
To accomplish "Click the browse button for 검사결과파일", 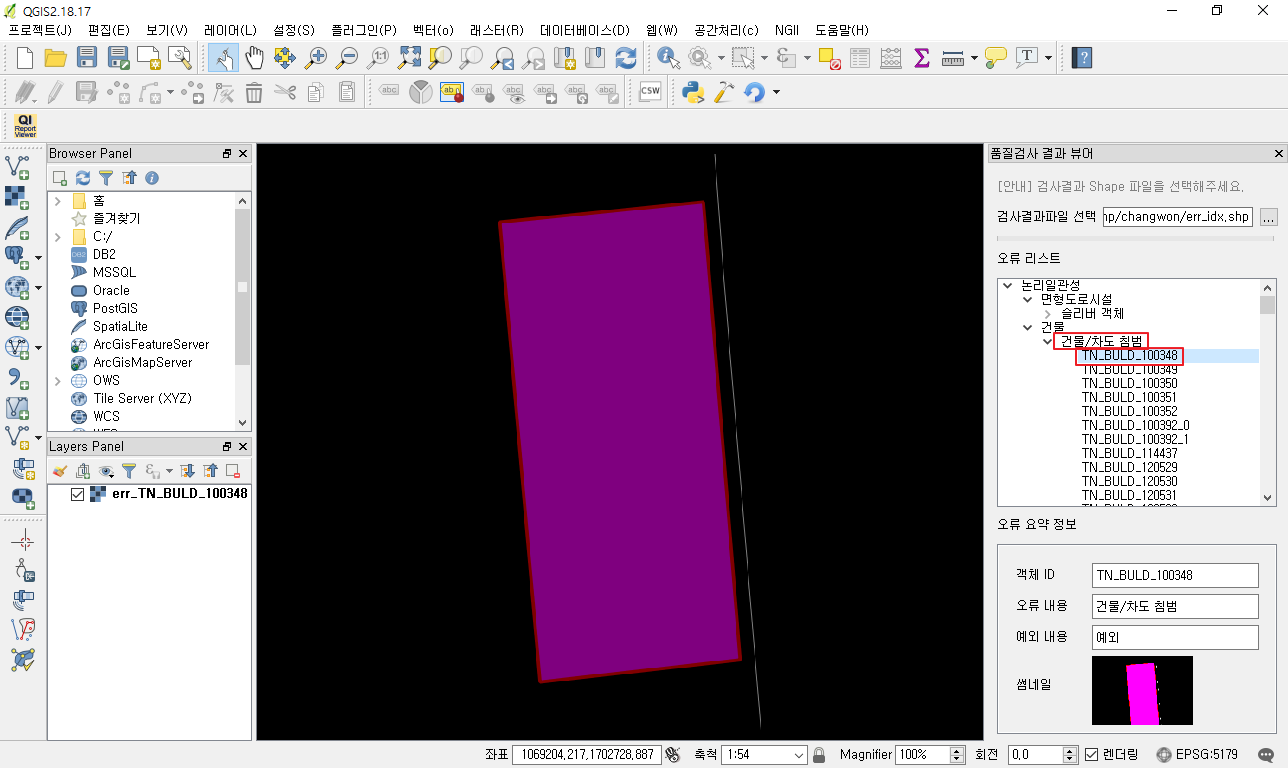I will [x=1268, y=217].
